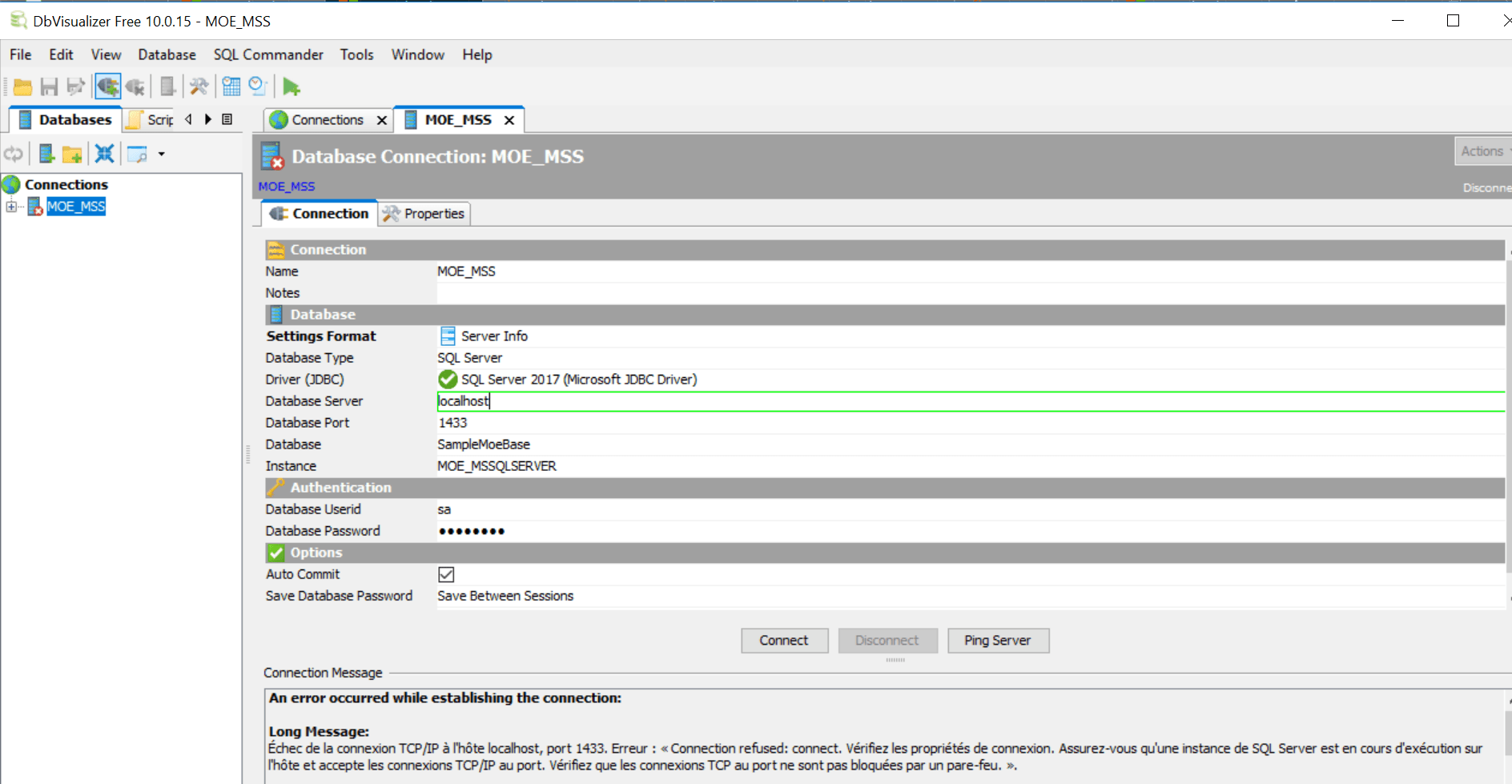Click the Driver SQL Server 2017 value

971,380
